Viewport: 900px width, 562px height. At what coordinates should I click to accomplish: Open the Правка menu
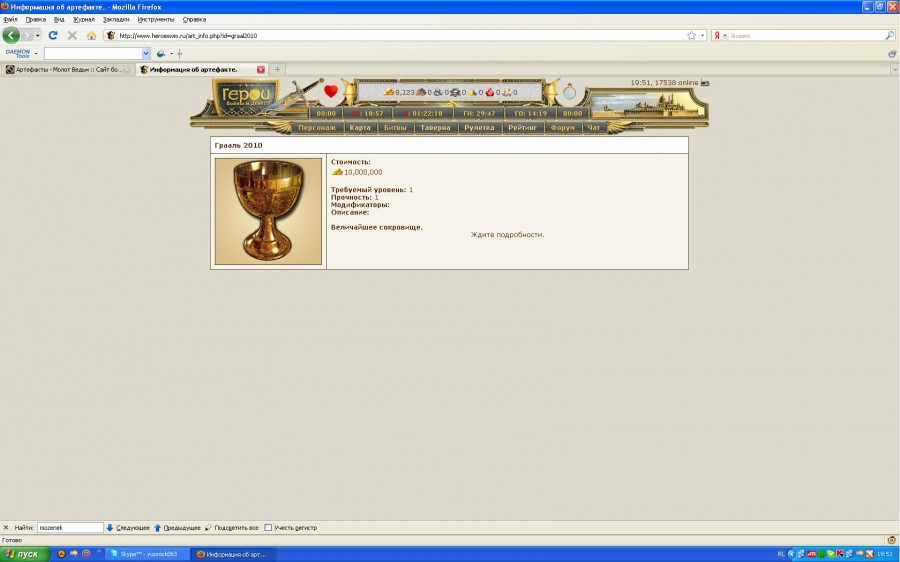[x=36, y=20]
